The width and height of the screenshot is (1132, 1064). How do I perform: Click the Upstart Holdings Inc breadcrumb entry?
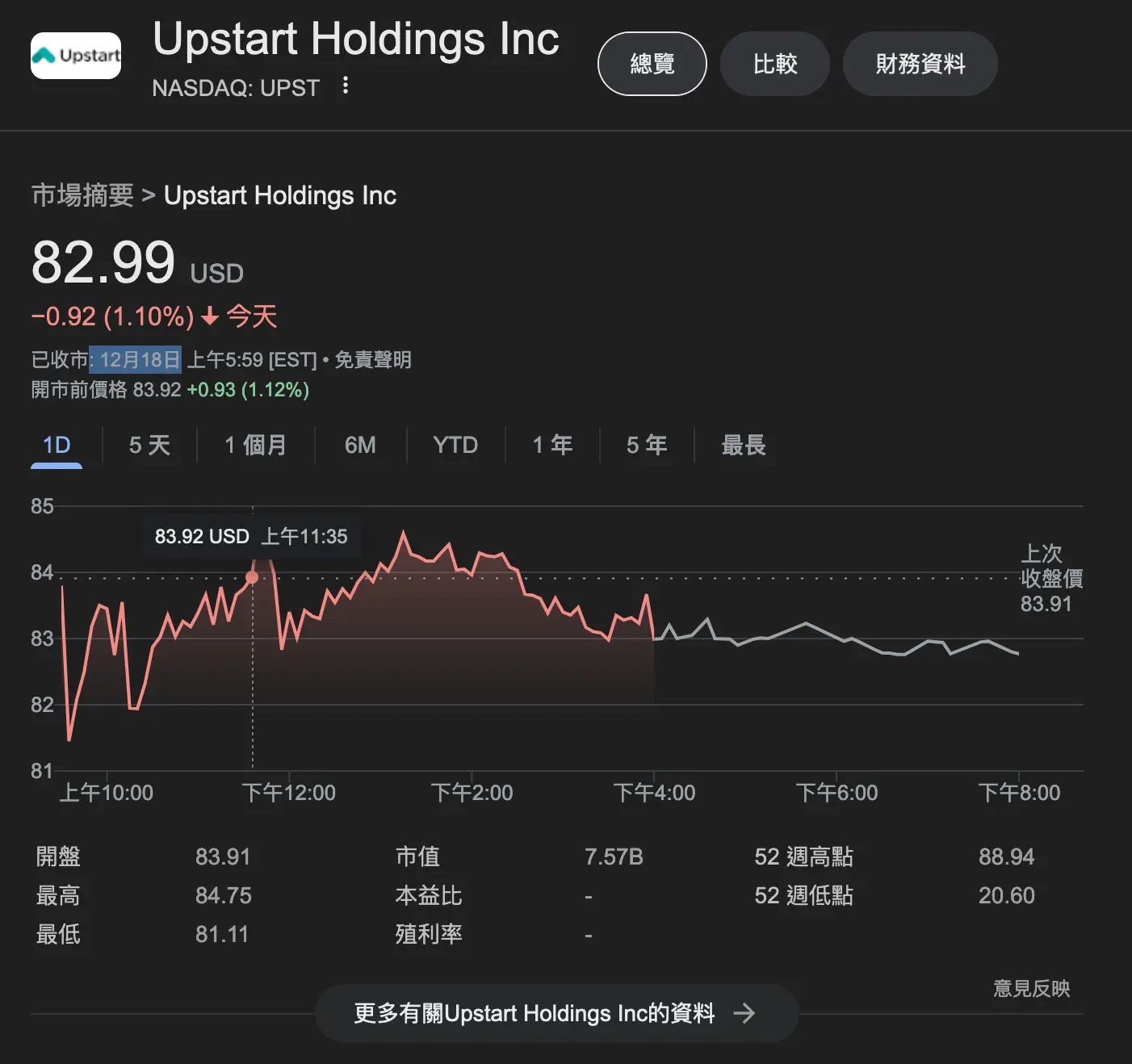point(280,195)
